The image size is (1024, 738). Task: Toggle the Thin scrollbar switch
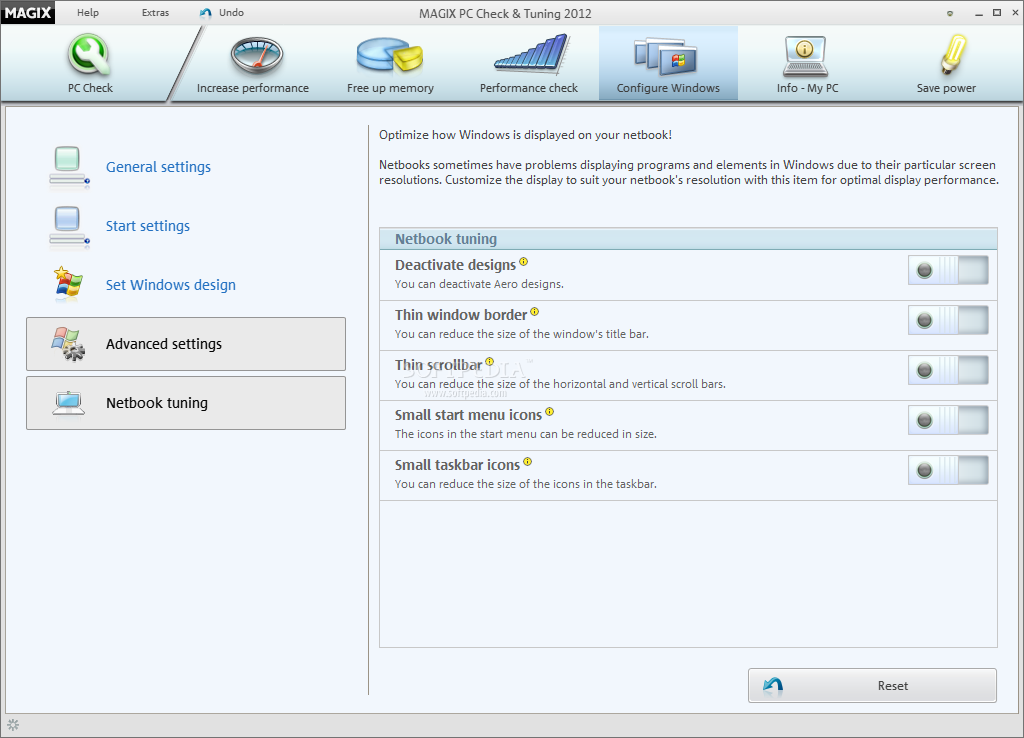tap(948, 370)
